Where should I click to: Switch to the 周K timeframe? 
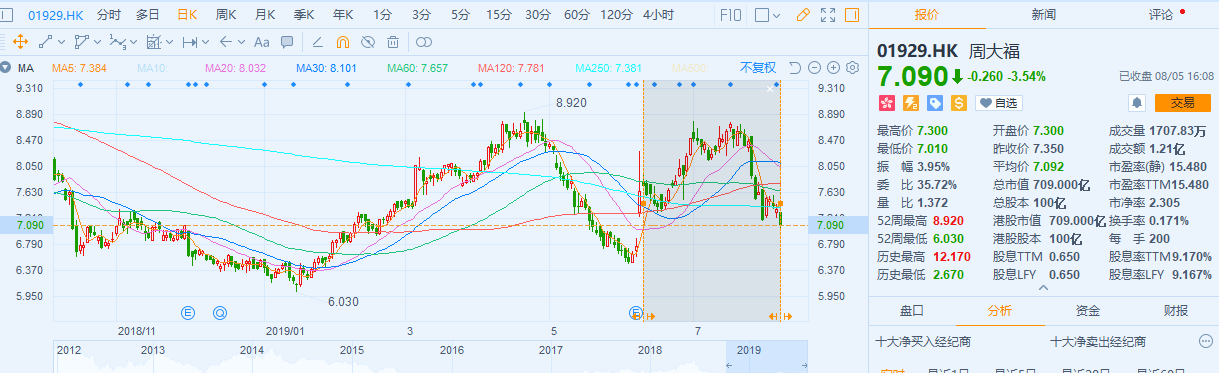[225, 15]
